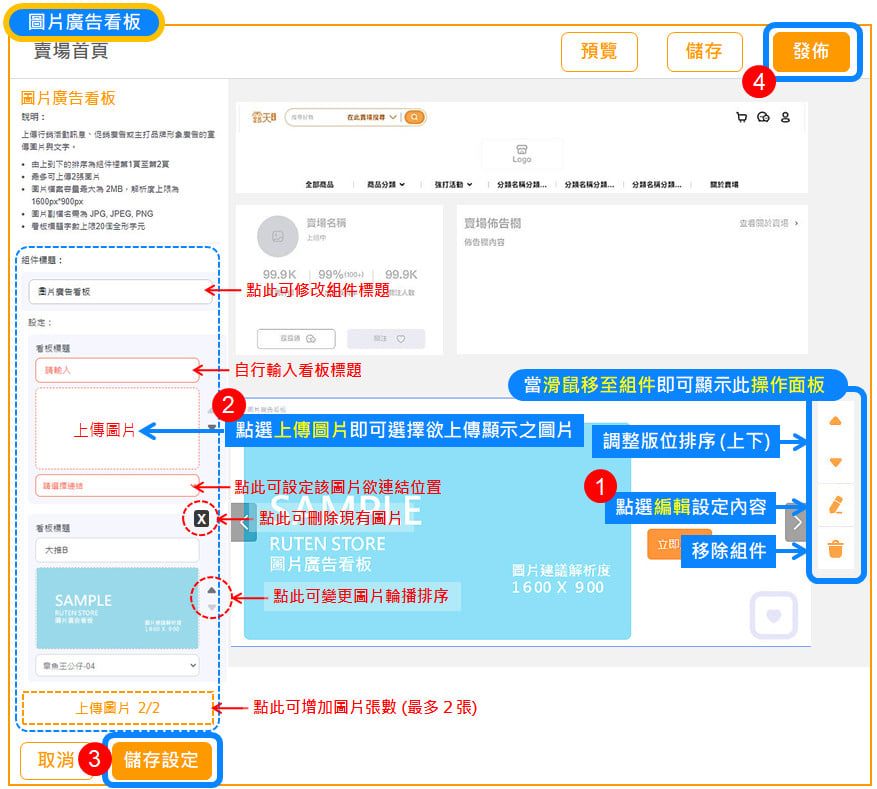The image size is (877, 789).
Task: Click the SAMPLE image thumbnail in settings panel
Action: (116, 608)
